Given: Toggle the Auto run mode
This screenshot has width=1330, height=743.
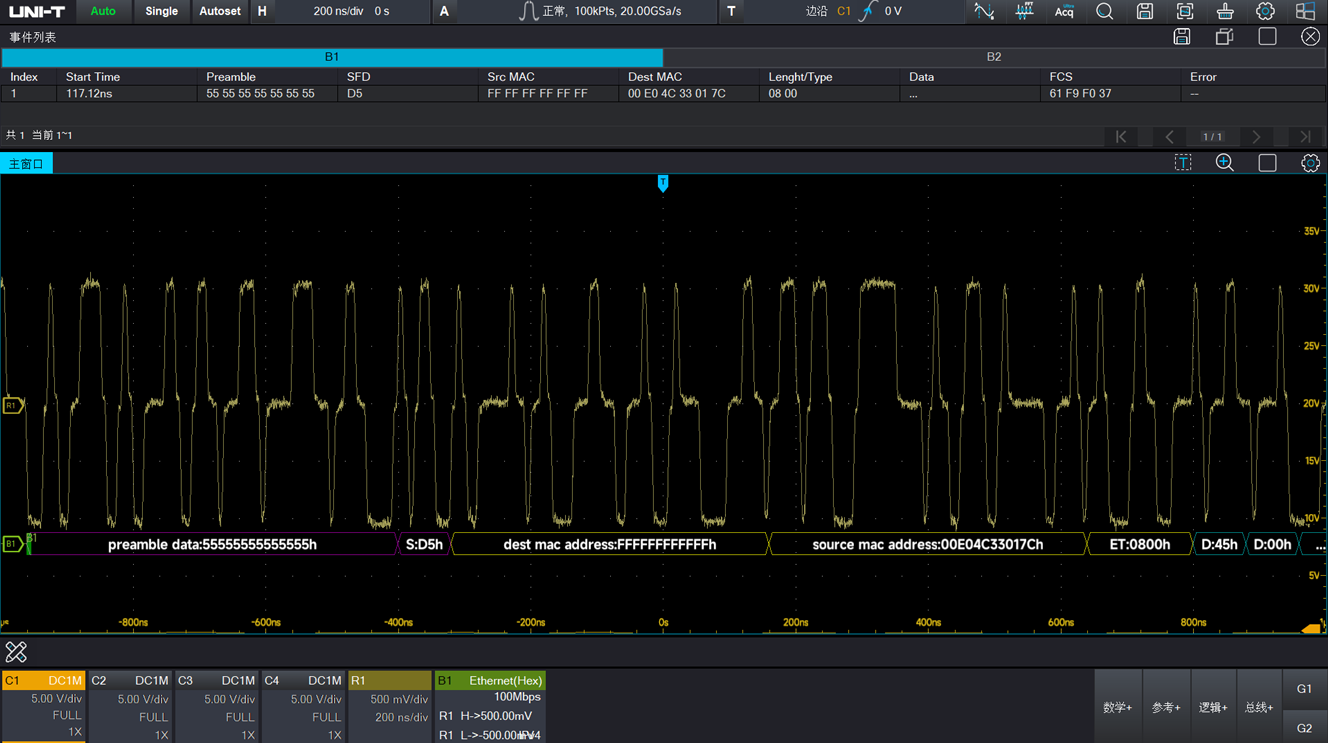Looking at the screenshot, I should [103, 12].
